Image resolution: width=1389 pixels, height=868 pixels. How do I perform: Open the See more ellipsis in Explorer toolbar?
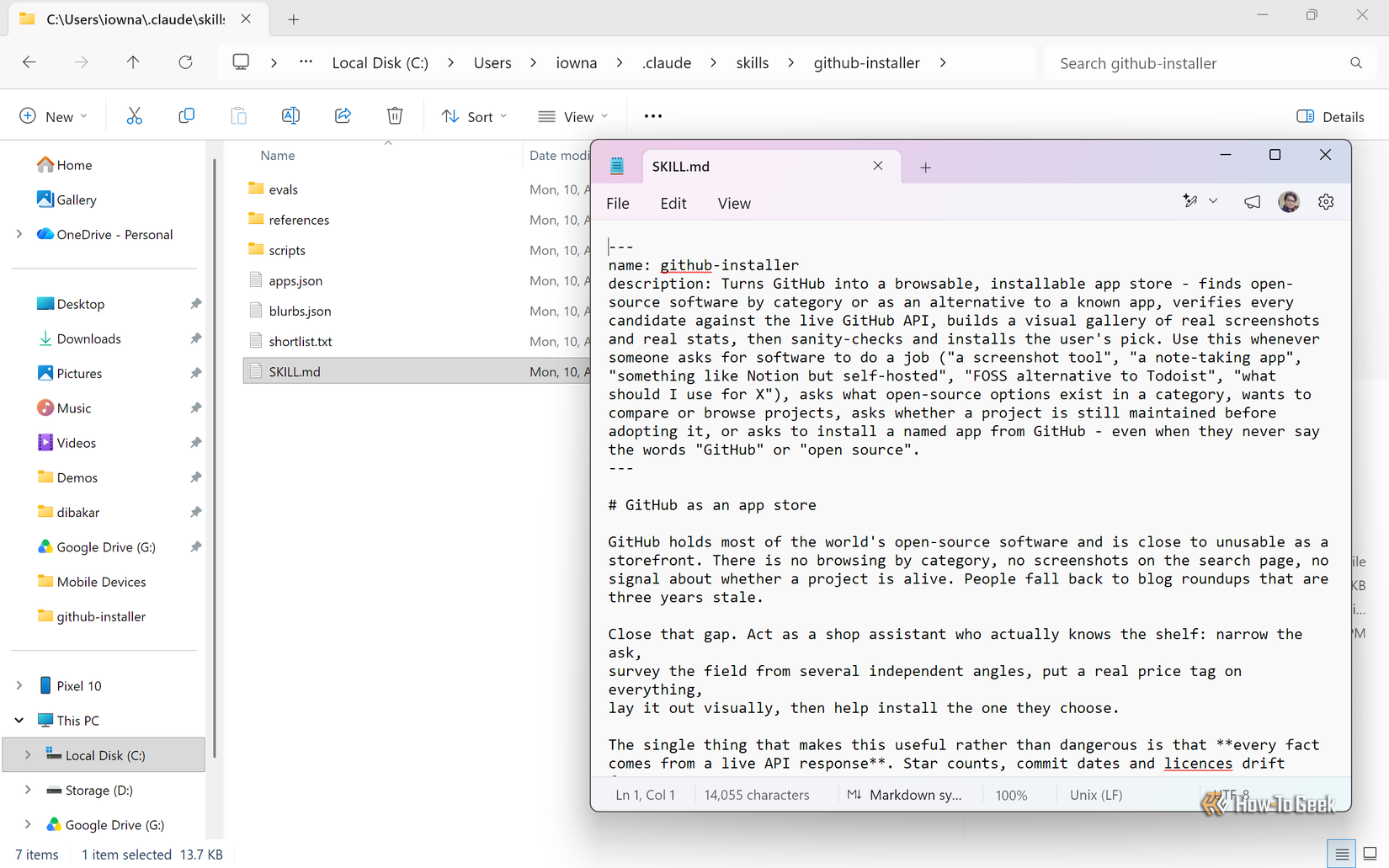coord(653,116)
